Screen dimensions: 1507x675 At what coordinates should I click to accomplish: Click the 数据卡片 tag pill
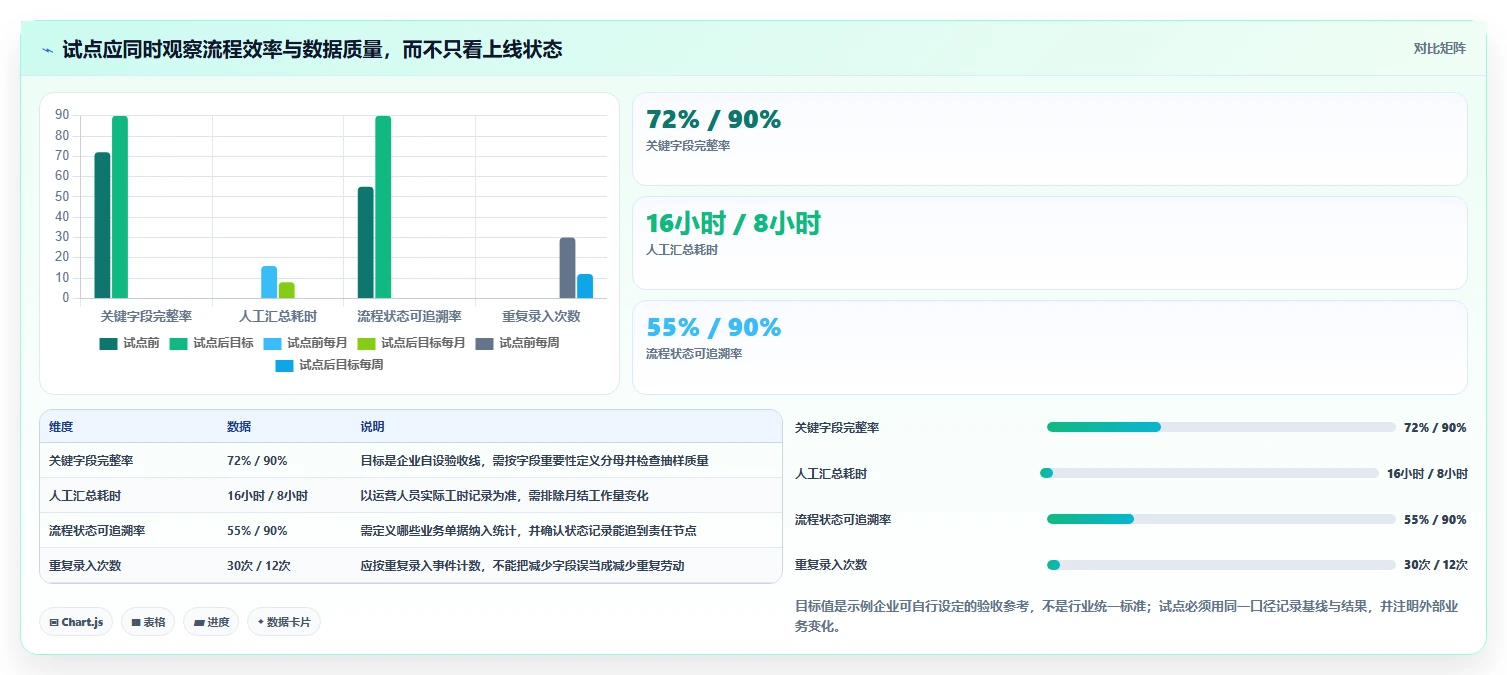tap(284, 622)
